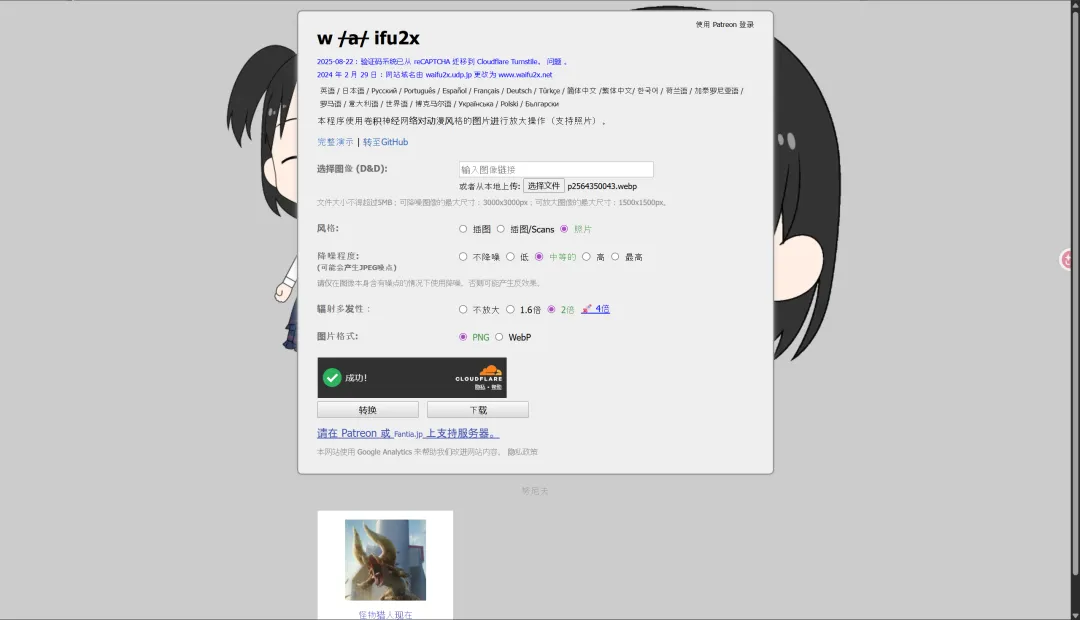Click the selected file name p2564350043.webp
Image resolution: width=1080 pixels, height=620 pixels.
pyautogui.click(x=602, y=186)
